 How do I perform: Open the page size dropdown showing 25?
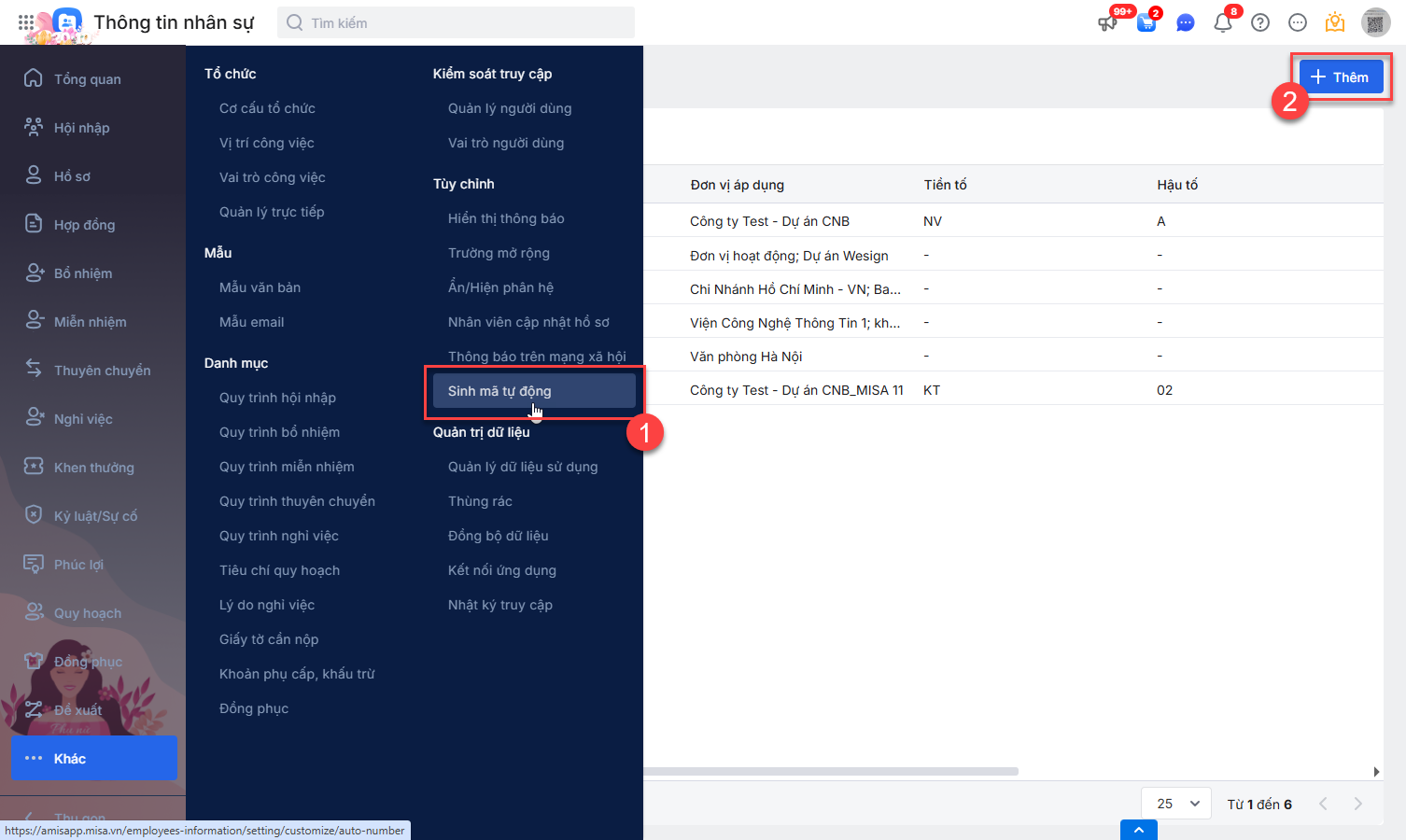(1176, 804)
